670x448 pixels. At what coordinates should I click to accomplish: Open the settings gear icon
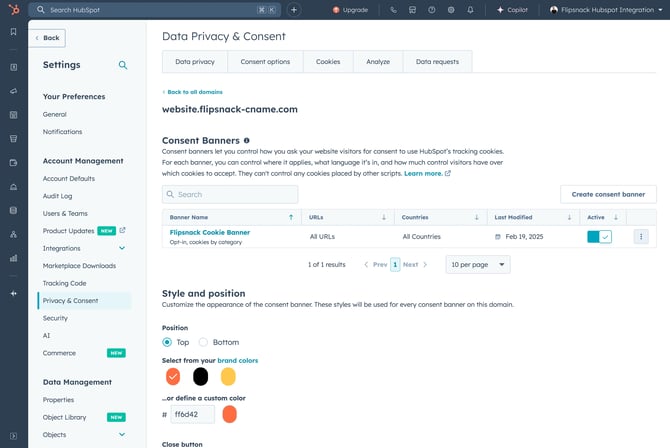(451, 9)
